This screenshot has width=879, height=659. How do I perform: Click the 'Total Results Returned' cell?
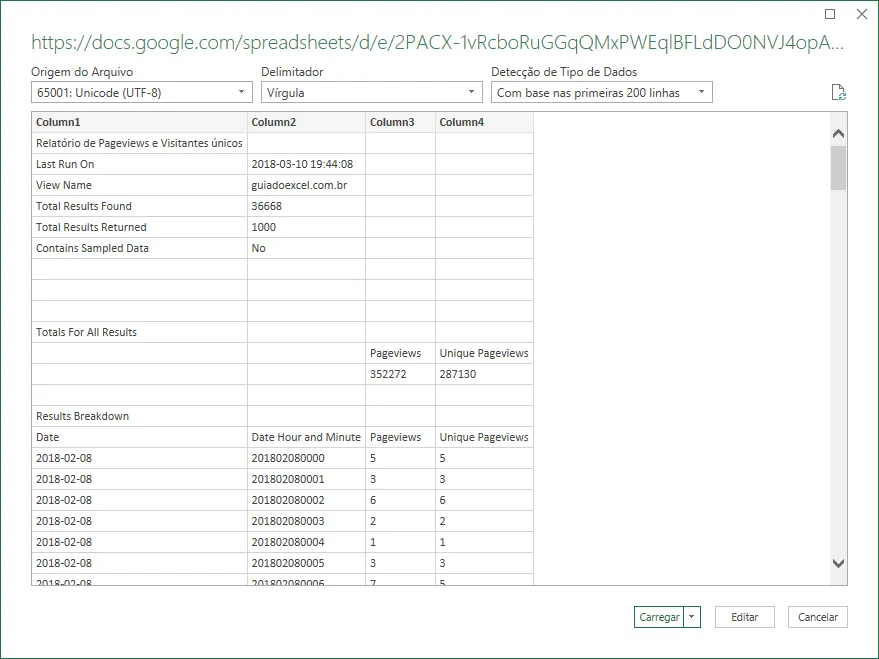[140, 227]
